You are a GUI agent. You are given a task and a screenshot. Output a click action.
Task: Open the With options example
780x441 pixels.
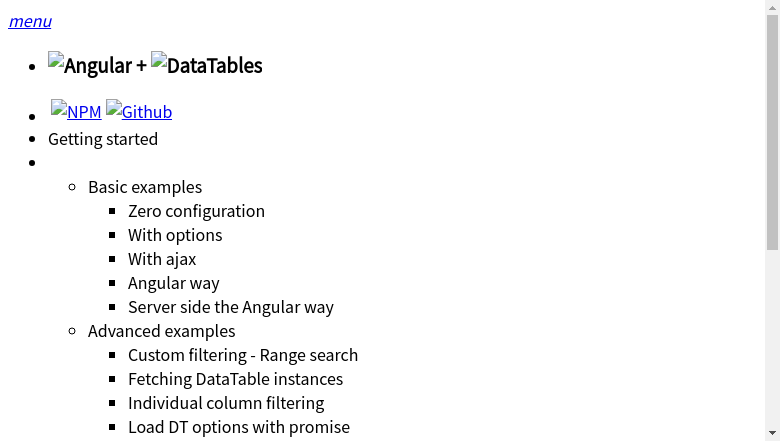pos(175,235)
